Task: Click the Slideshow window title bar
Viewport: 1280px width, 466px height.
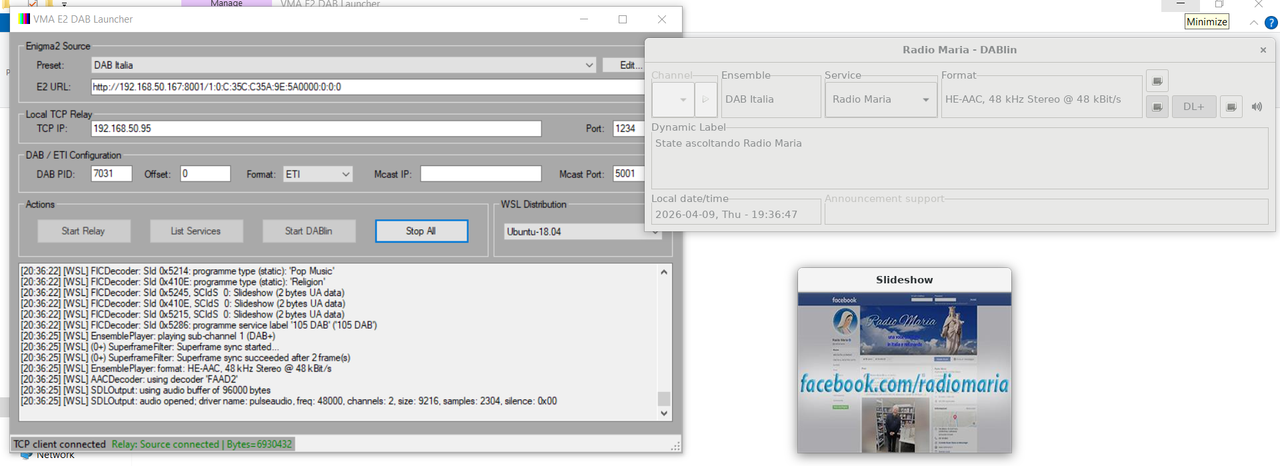Action: [904, 280]
